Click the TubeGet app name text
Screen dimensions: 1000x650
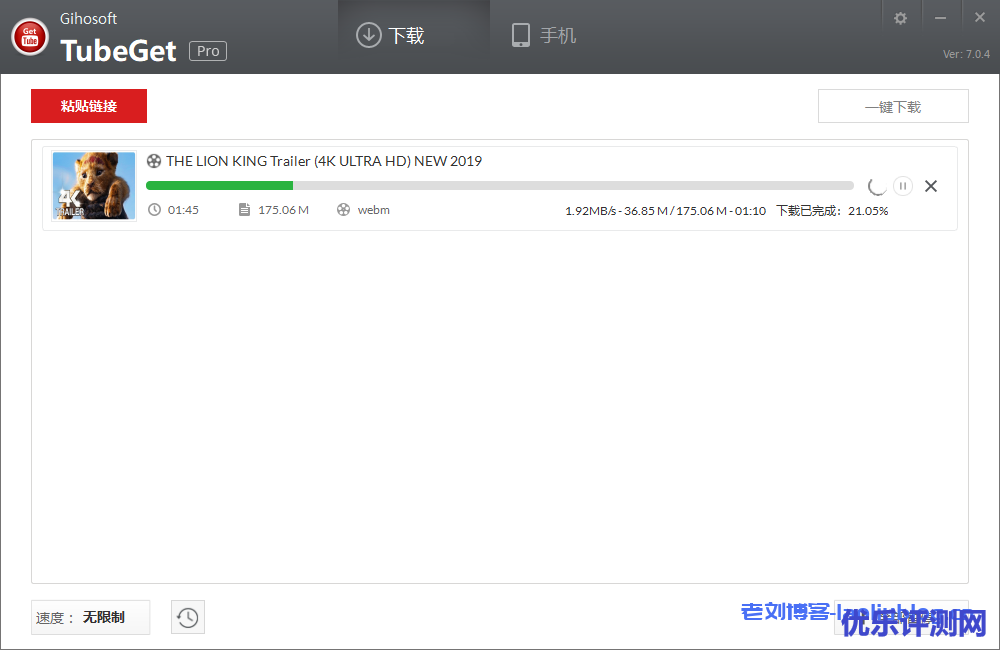pos(118,50)
